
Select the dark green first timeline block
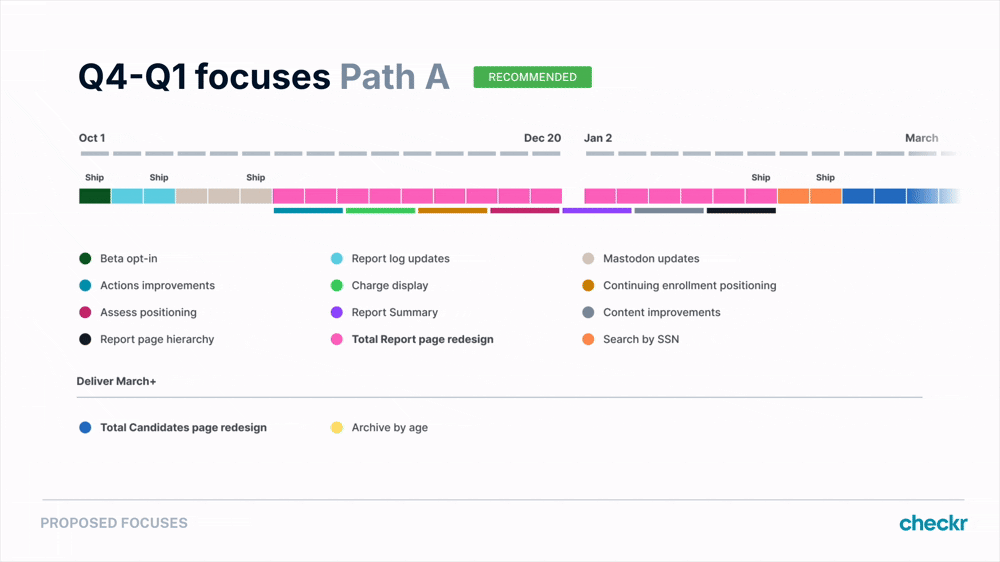pos(94,196)
